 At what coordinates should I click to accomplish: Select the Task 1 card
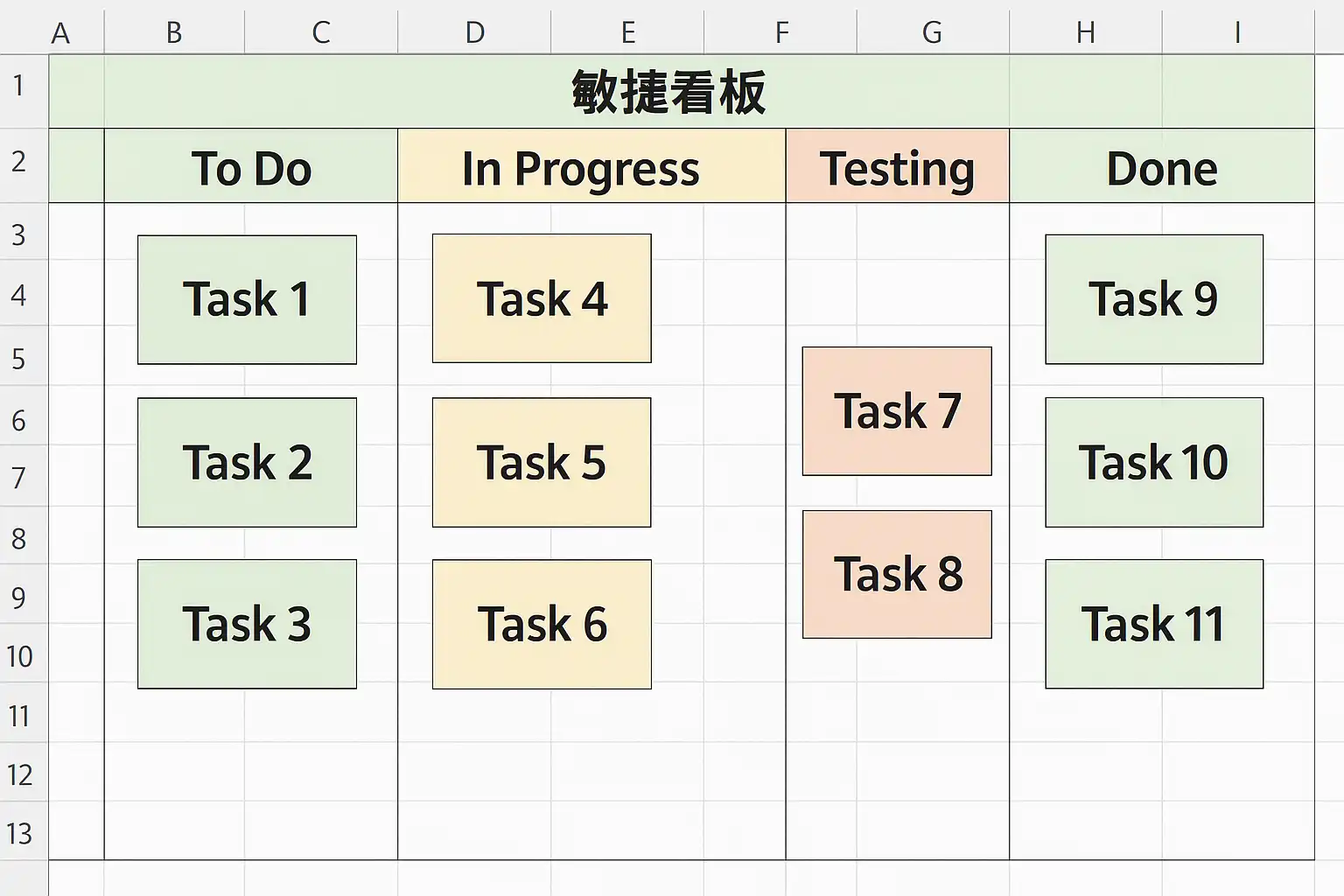point(247,299)
